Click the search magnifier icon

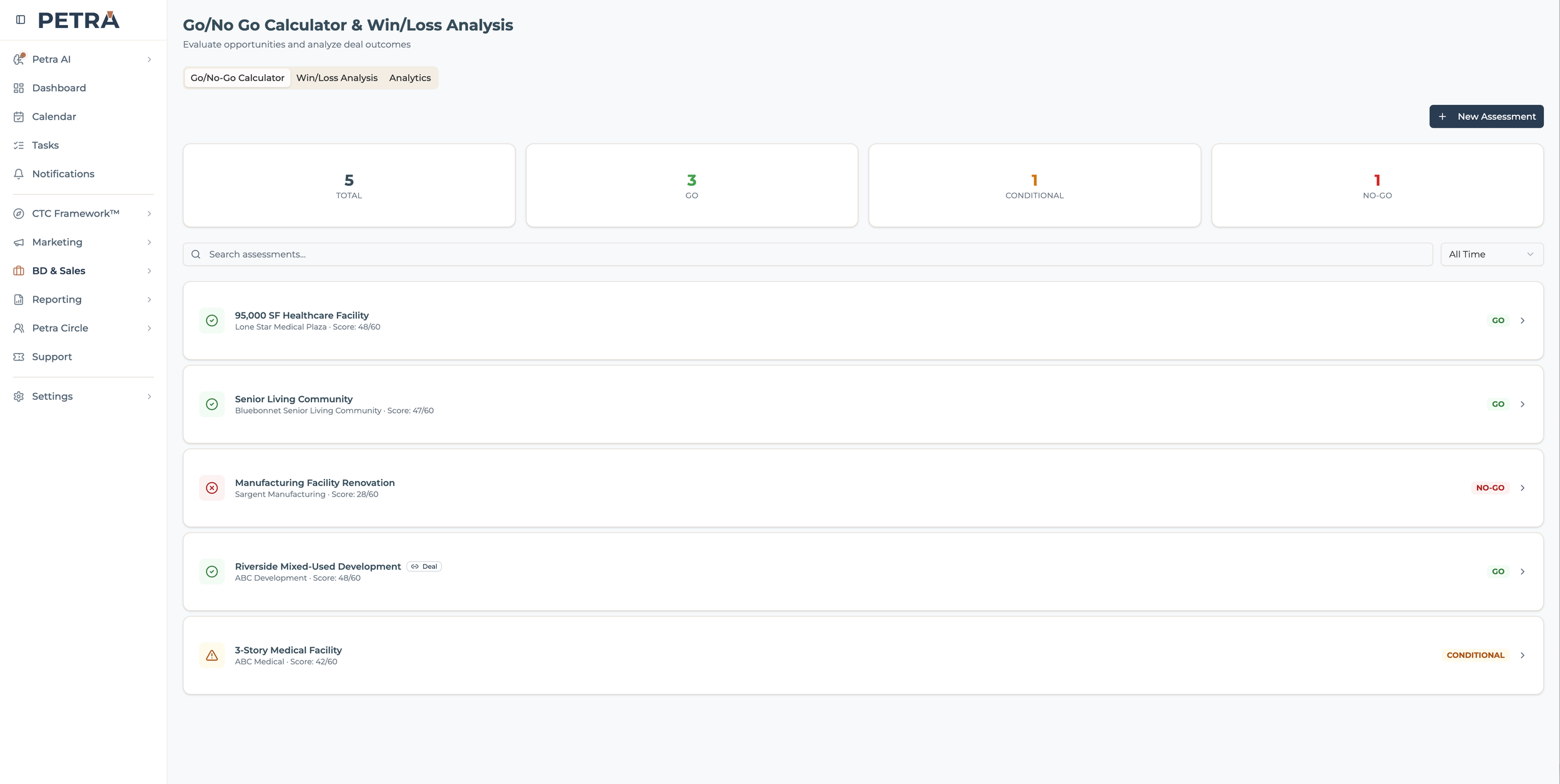(x=196, y=254)
